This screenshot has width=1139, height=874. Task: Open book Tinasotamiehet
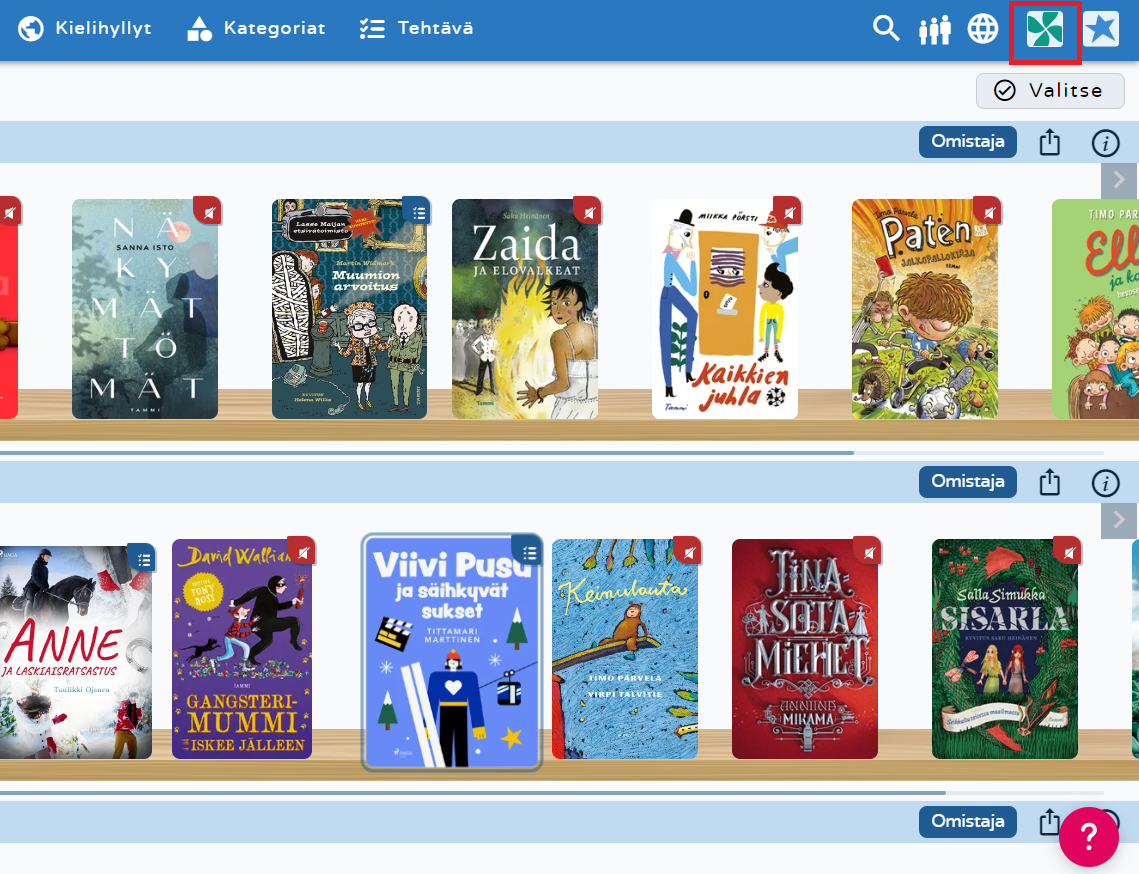pyautogui.click(x=805, y=649)
